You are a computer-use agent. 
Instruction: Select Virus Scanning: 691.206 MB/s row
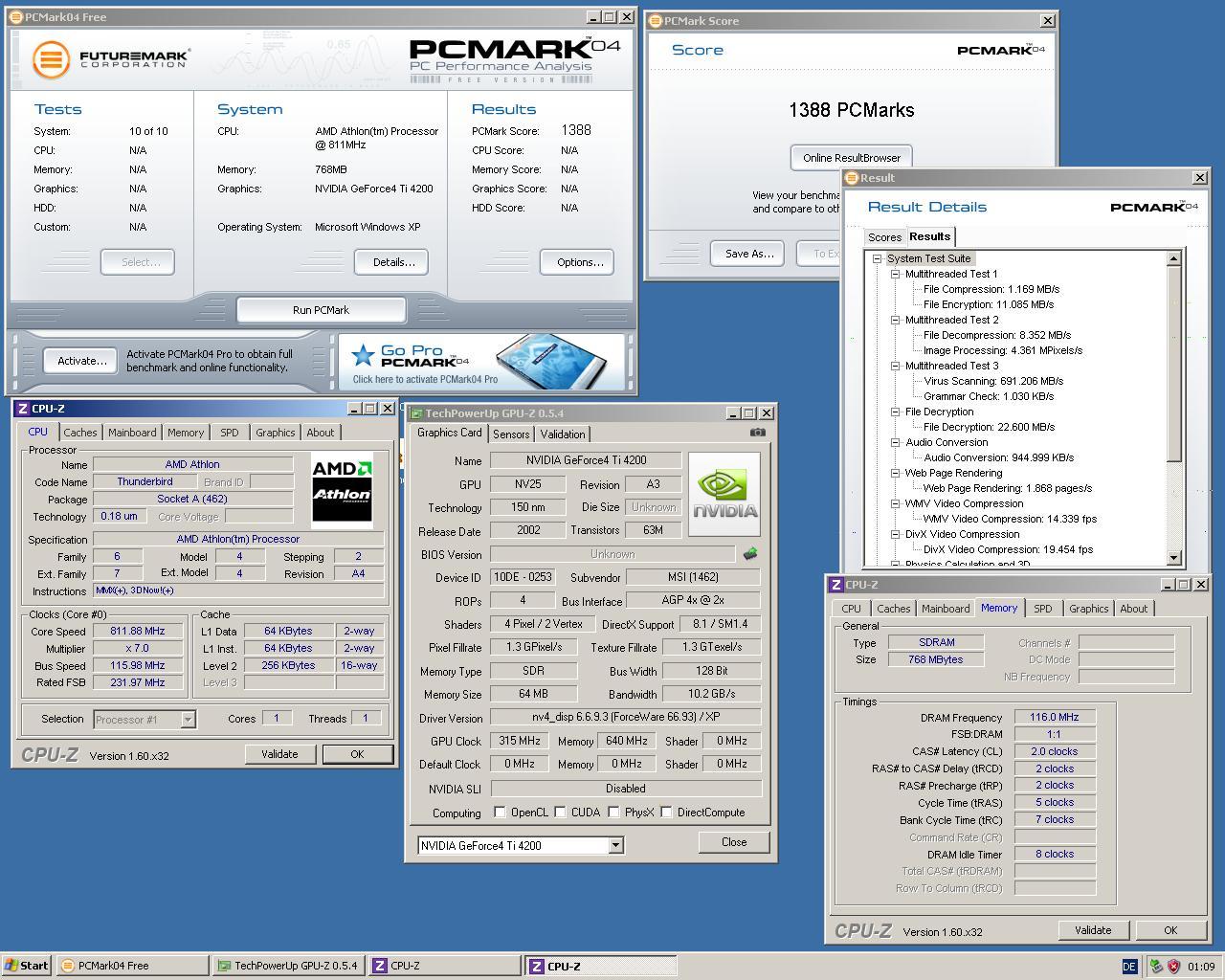[993, 381]
